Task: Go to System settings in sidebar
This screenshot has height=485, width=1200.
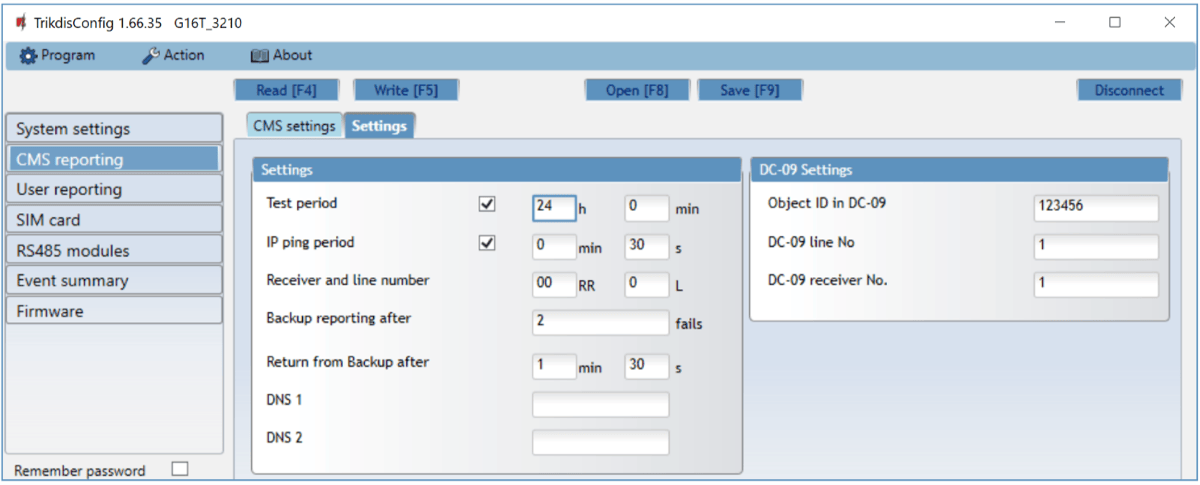Action: pos(113,129)
